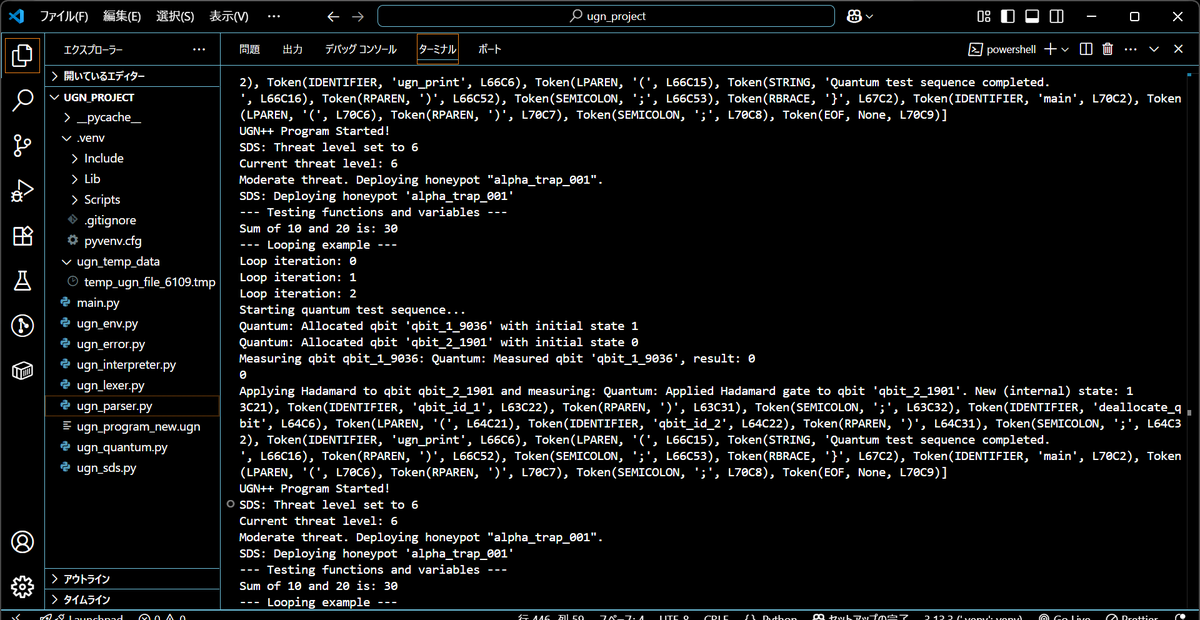Maximize panel size with chevron
The width and height of the screenshot is (1200, 620).
(1153, 49)
